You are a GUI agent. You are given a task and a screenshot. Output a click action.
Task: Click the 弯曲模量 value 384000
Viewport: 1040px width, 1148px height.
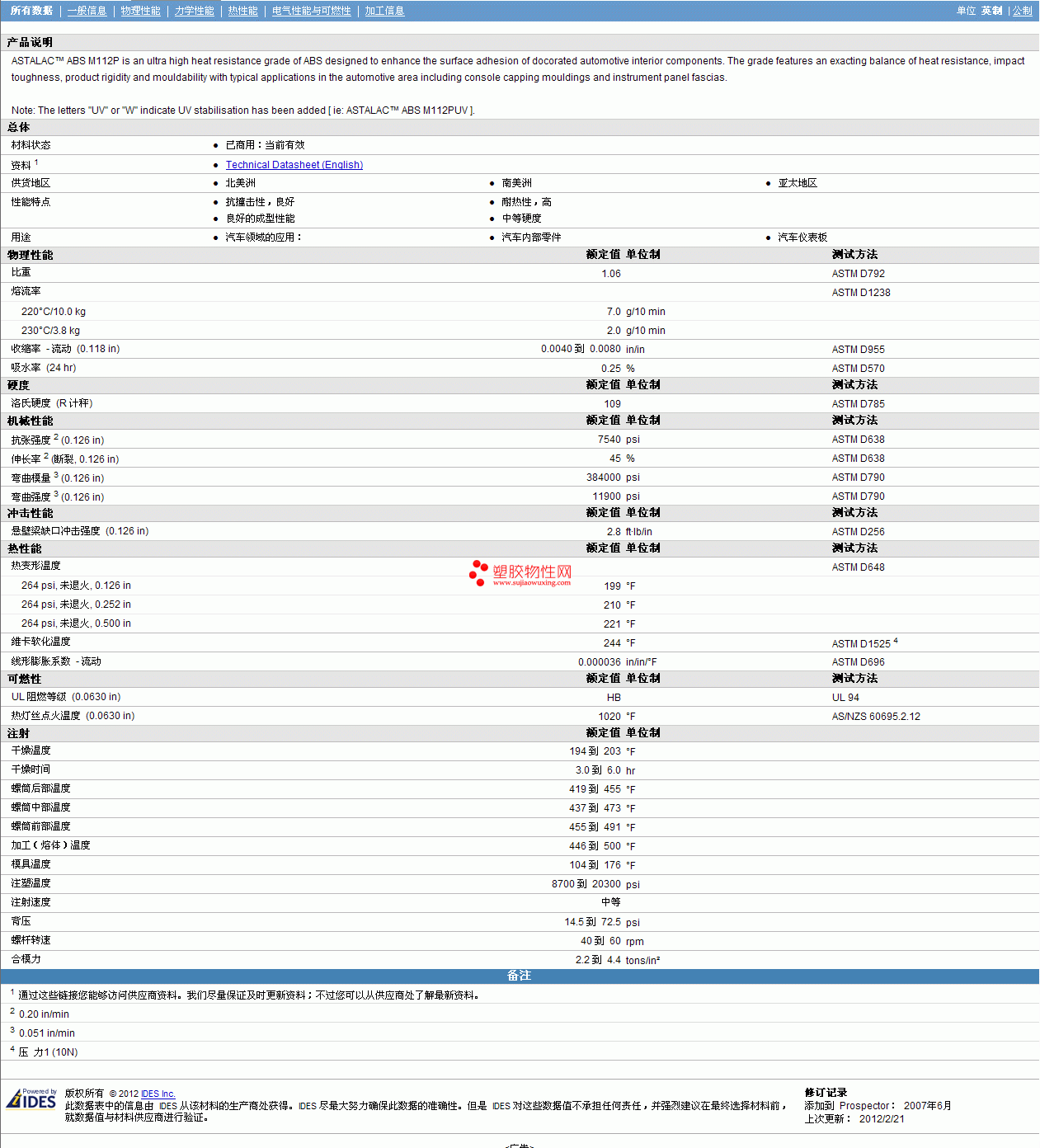(x=604, y=478)
